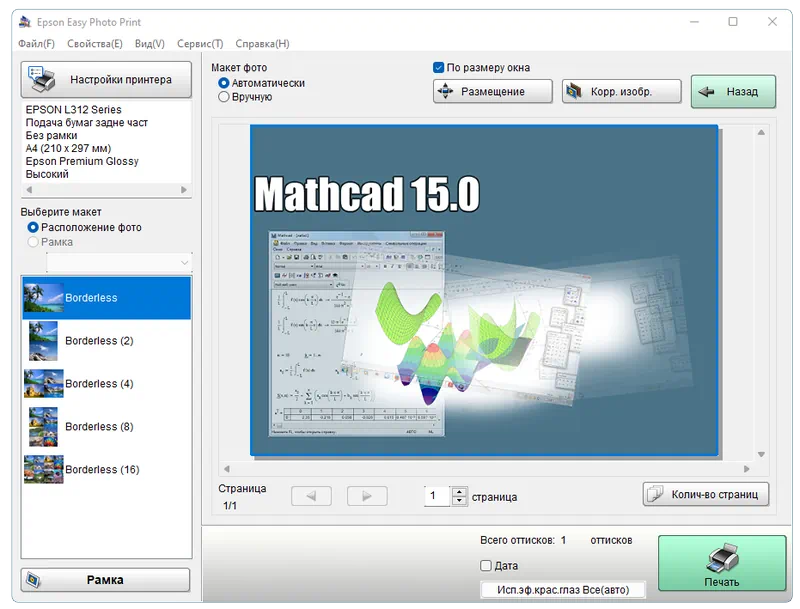Open the Свойства(E) menu
Viewport: 800px width, 609px height.
[95, 44]
